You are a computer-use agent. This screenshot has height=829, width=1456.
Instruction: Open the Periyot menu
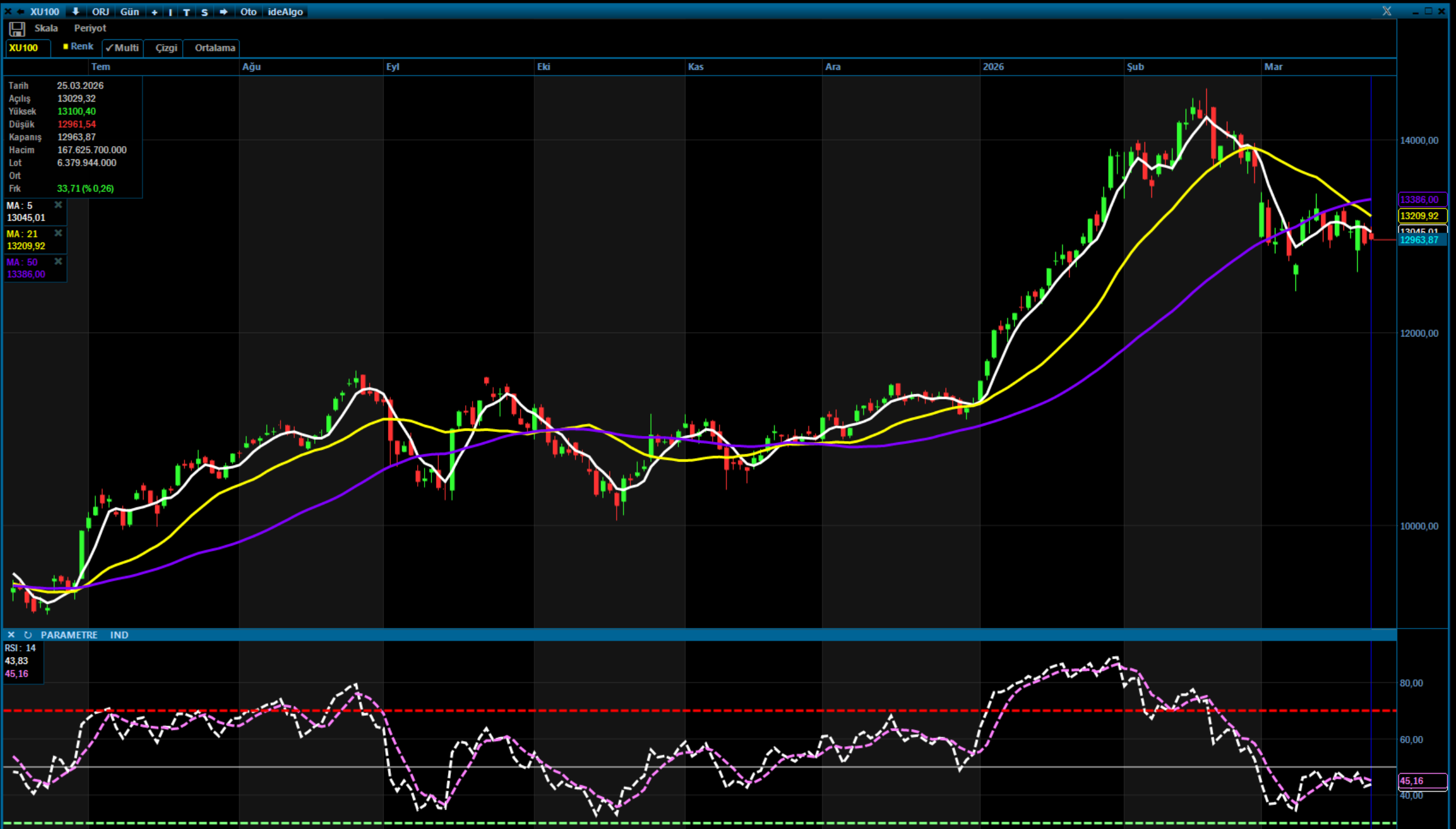90,28
